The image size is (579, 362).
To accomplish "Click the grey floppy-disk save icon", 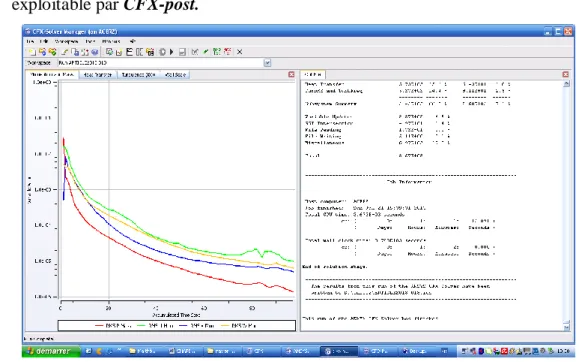I will (182, 52).
